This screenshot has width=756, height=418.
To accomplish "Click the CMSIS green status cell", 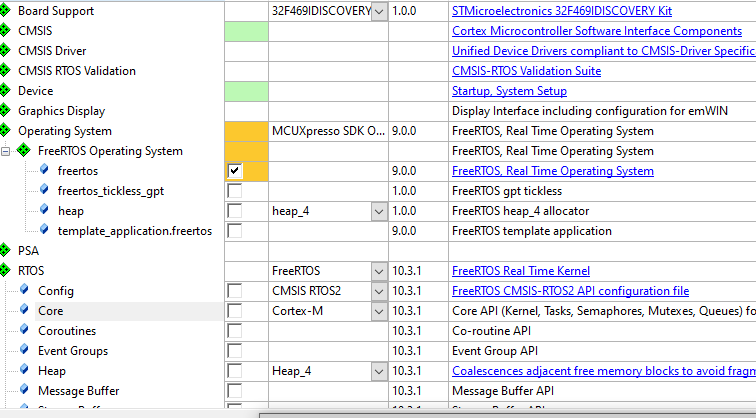I will (x=246, y=31).
